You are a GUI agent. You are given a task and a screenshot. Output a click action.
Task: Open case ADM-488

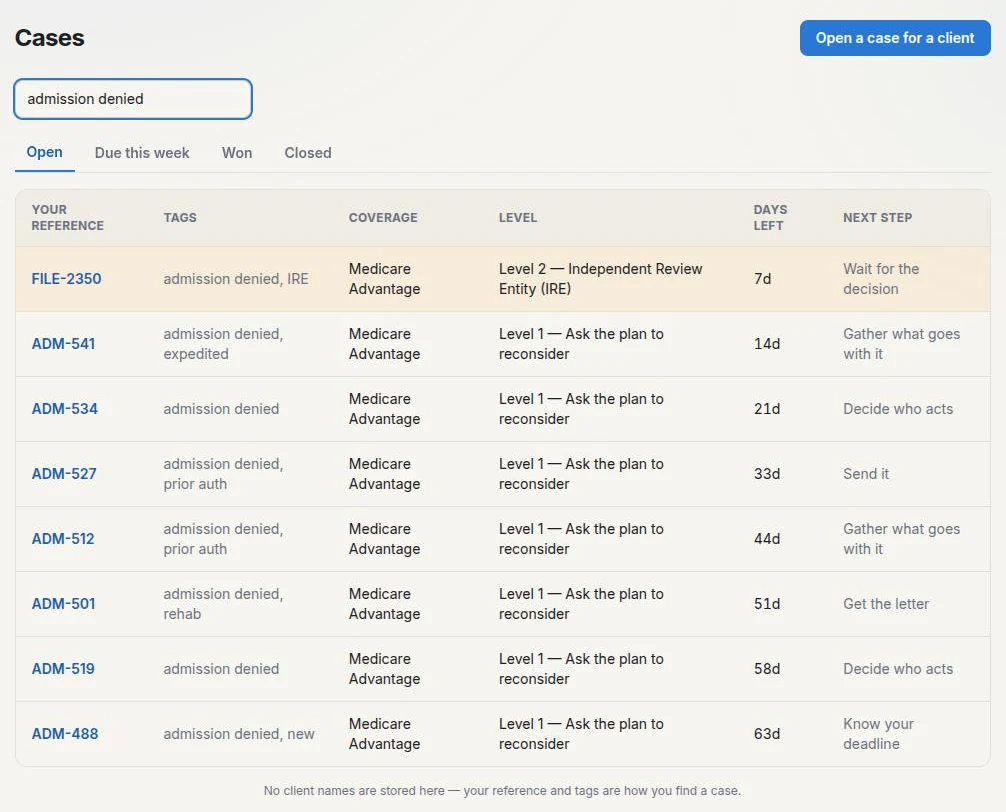64,734
